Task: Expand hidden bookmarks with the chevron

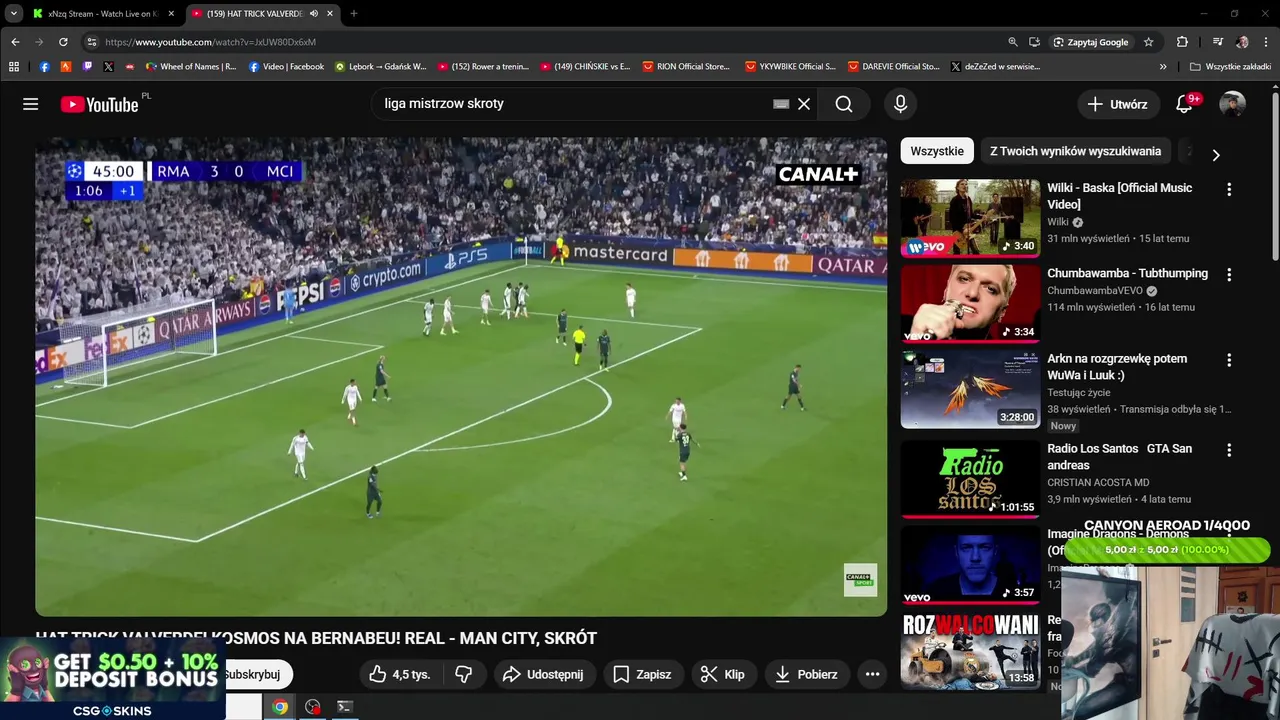Action: 1163,67
